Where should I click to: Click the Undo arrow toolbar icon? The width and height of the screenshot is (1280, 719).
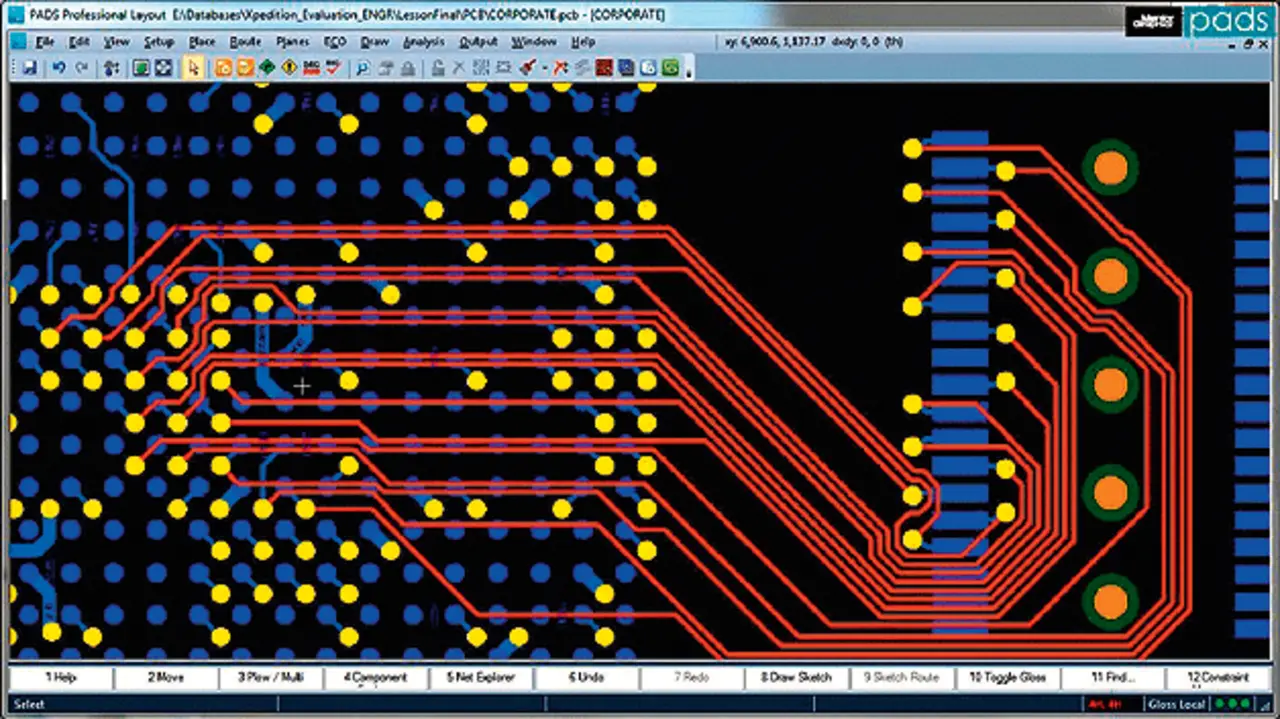tap(59, 68)
